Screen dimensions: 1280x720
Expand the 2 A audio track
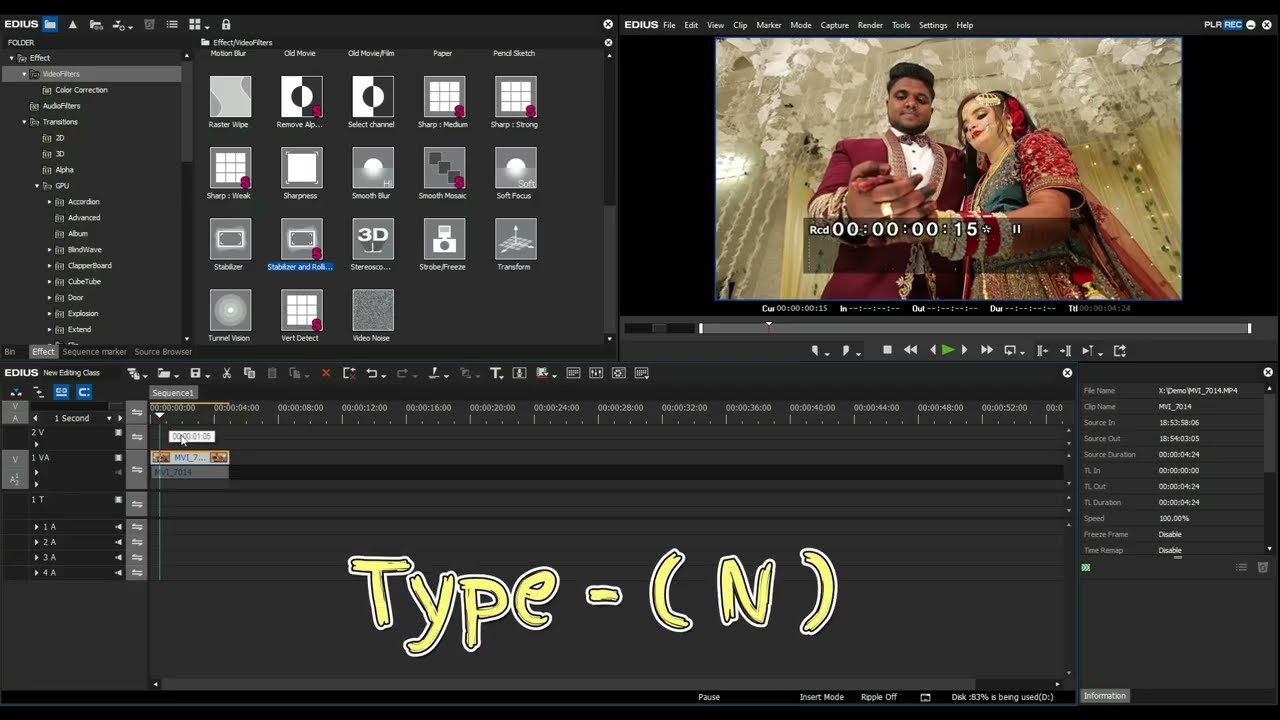[37, 542]
